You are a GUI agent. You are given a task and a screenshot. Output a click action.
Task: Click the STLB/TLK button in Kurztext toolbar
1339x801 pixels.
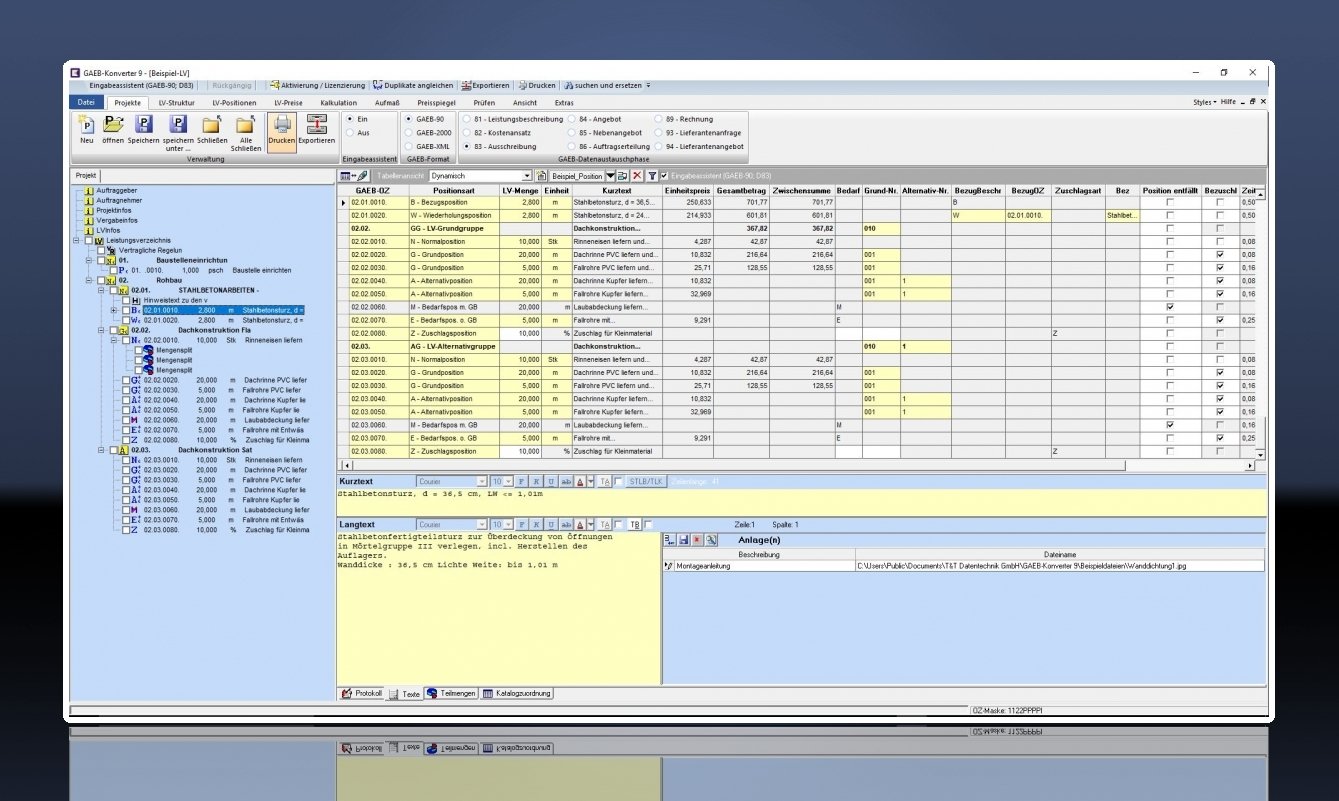(647, 481)
